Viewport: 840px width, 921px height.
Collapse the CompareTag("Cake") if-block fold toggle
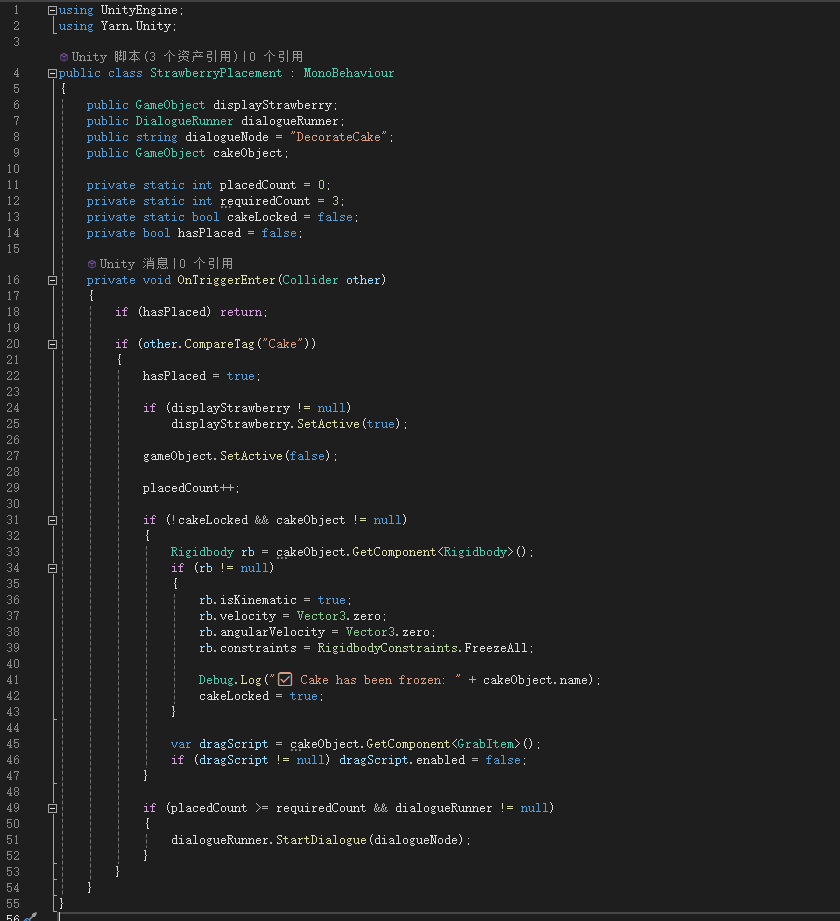coord(52,345)
